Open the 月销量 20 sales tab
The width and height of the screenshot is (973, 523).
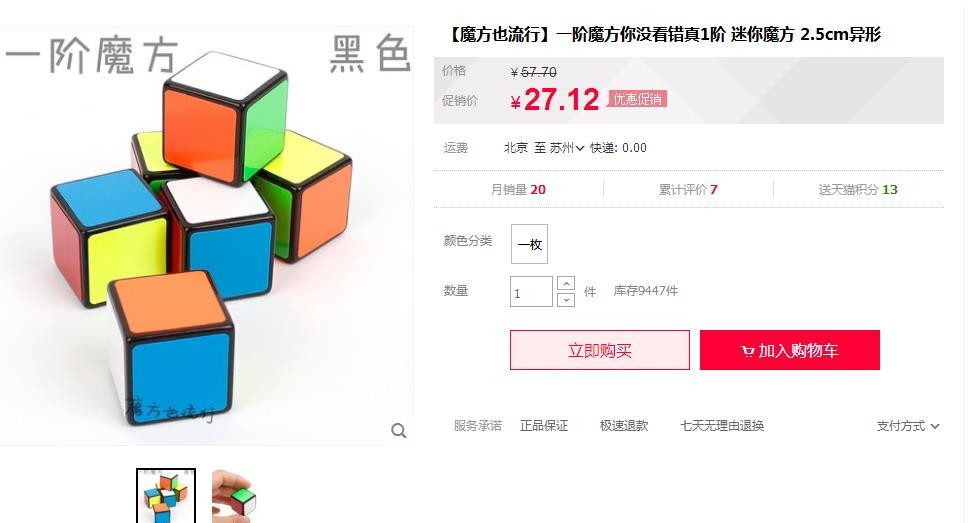tap(518, 189)
